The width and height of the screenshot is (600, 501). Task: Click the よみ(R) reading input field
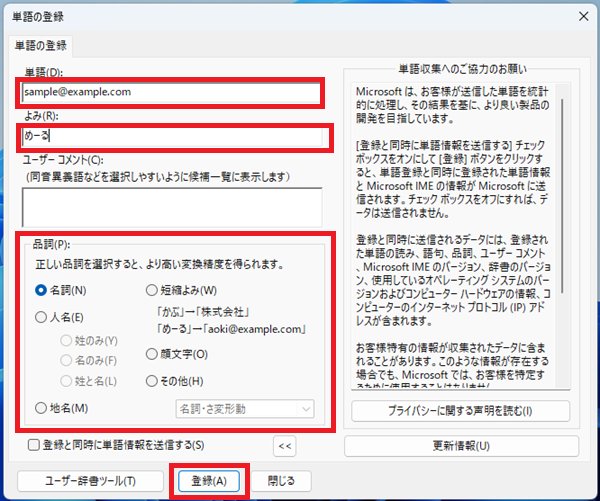pyautogui.click(x=174, y=136)
